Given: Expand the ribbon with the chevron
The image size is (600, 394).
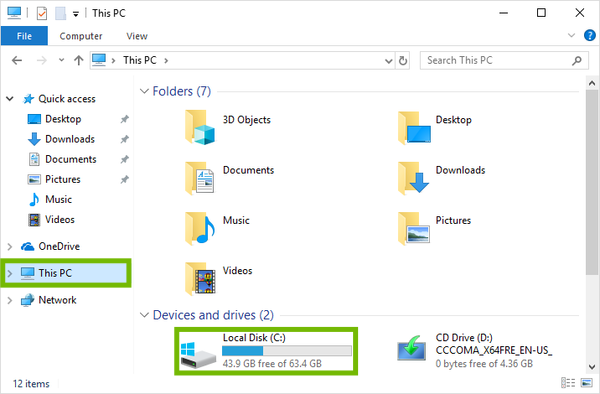Looking at the screenshot, I should point(571,36).
